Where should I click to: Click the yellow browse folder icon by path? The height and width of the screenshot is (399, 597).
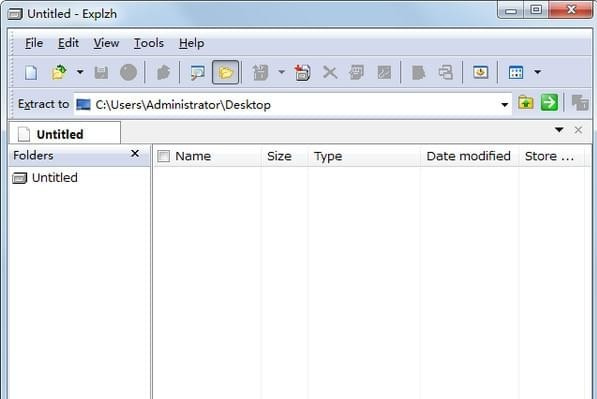pyautogui.click(x=526, y=103)
